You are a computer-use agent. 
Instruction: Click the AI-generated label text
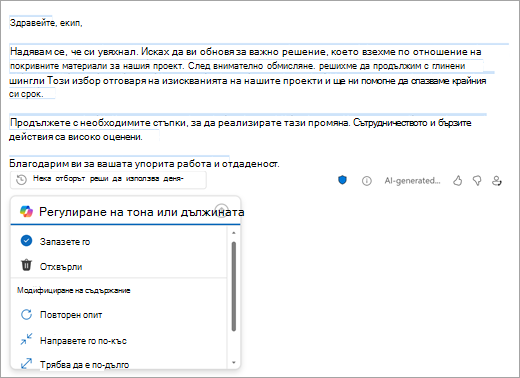tap(412, 181)
